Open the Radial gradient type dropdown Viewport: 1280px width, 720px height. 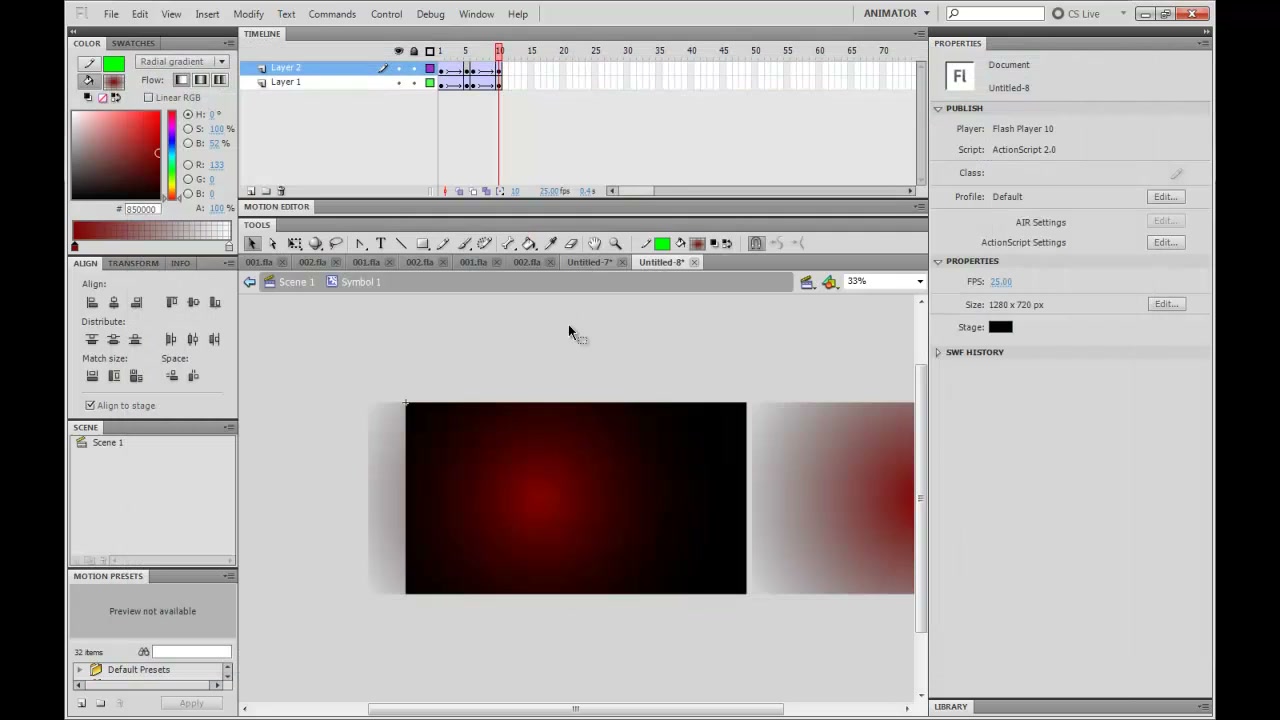182,62
